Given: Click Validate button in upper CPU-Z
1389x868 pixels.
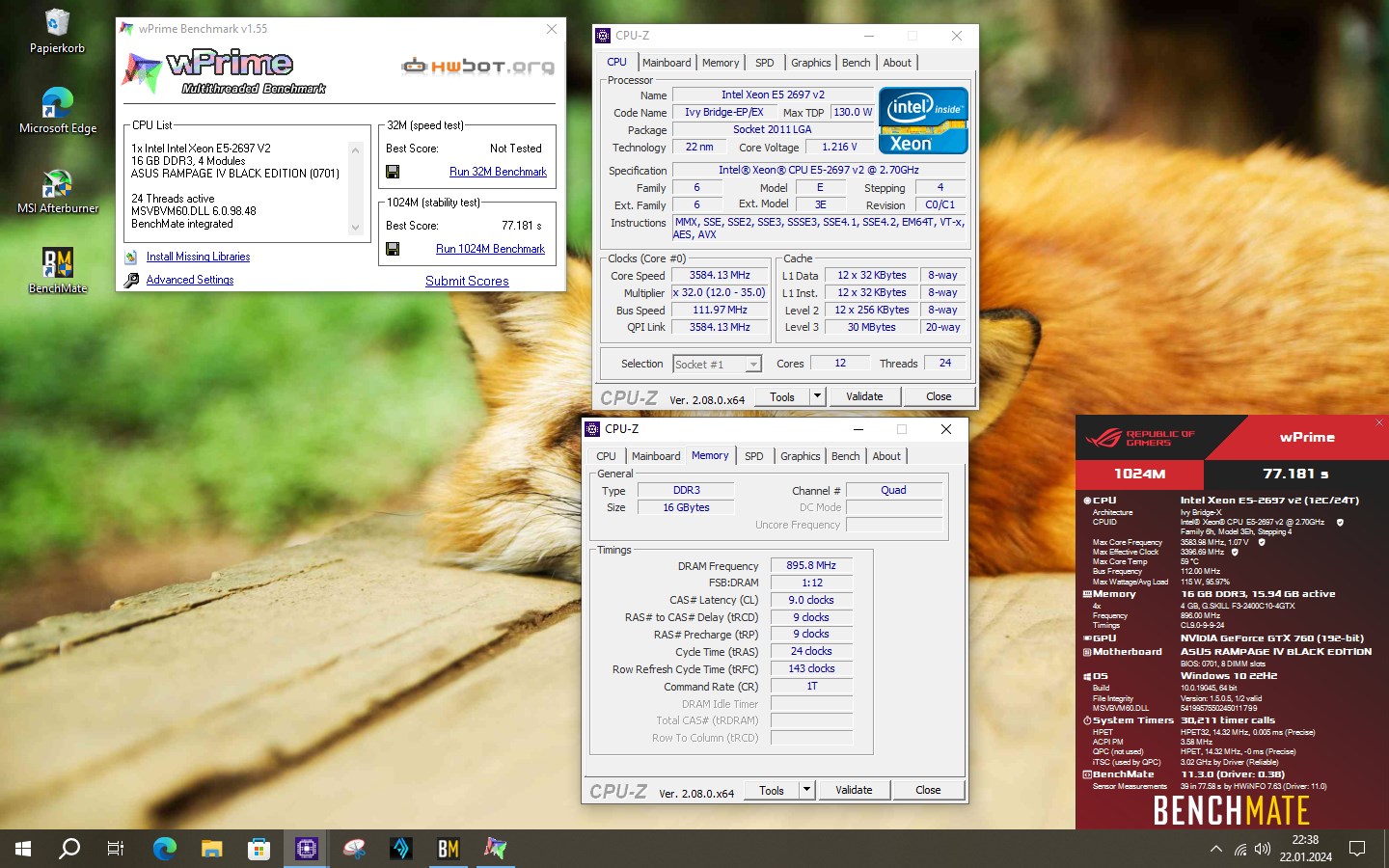Looking at the screenshot, I should [x=864, y=396].
